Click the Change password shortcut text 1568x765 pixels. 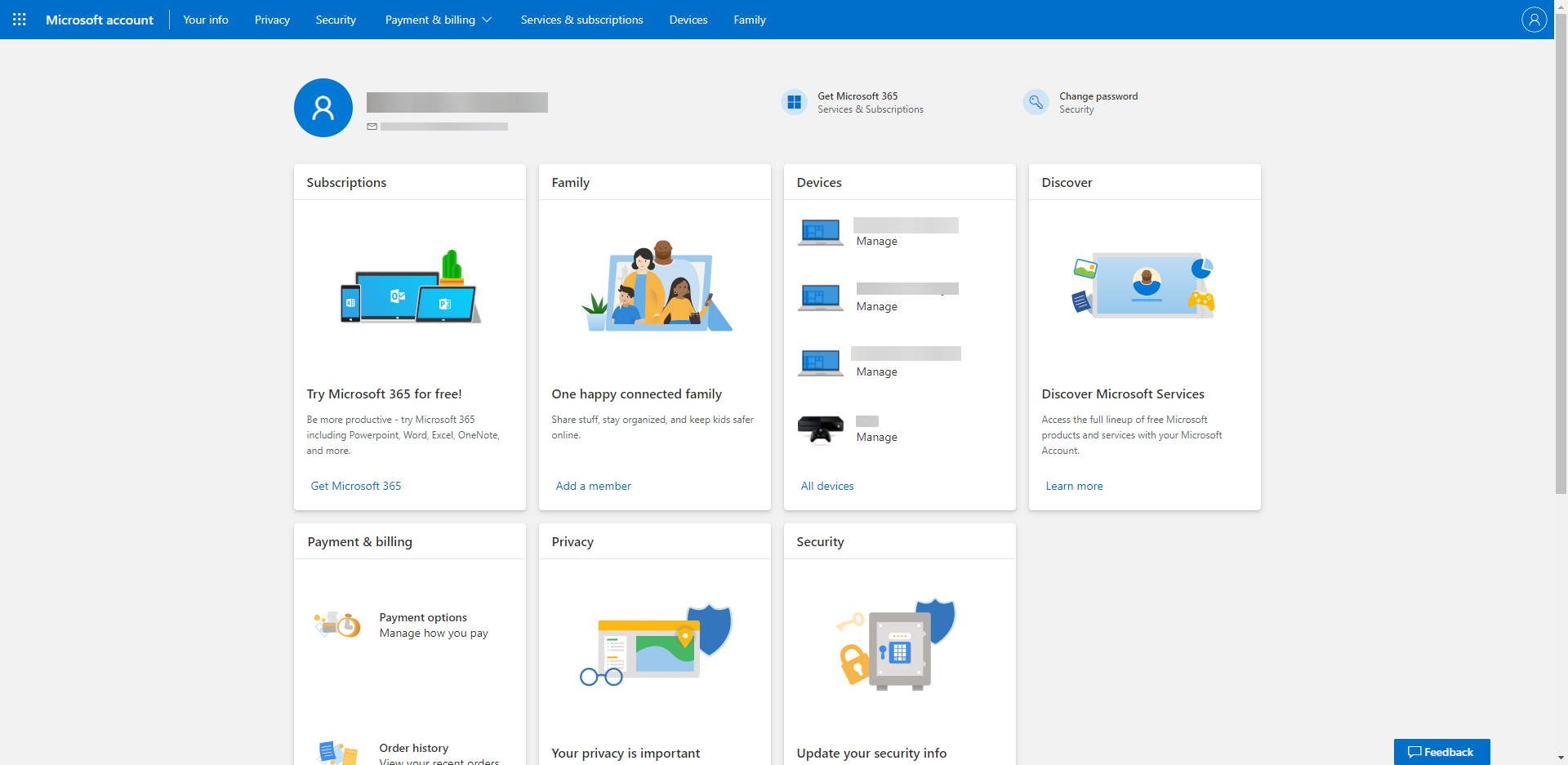click(1098, 96)
